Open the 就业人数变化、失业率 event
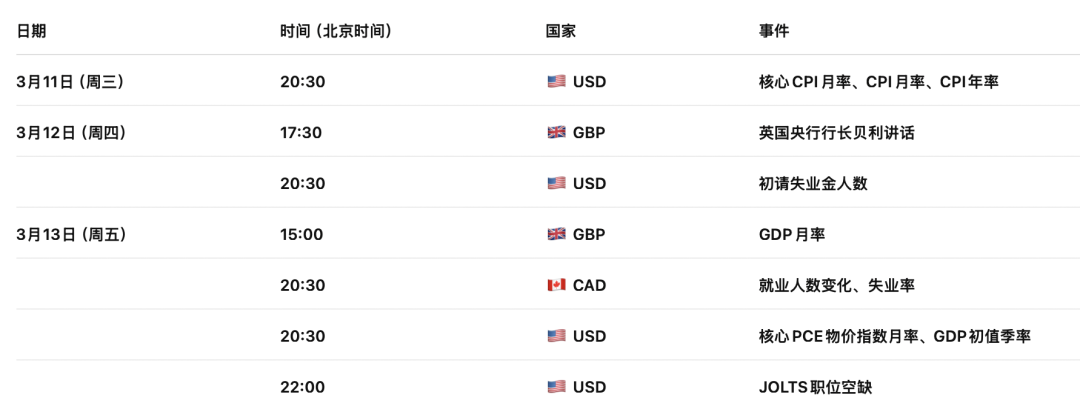Viewport: 1080px width, 412px height. [836, 286]
